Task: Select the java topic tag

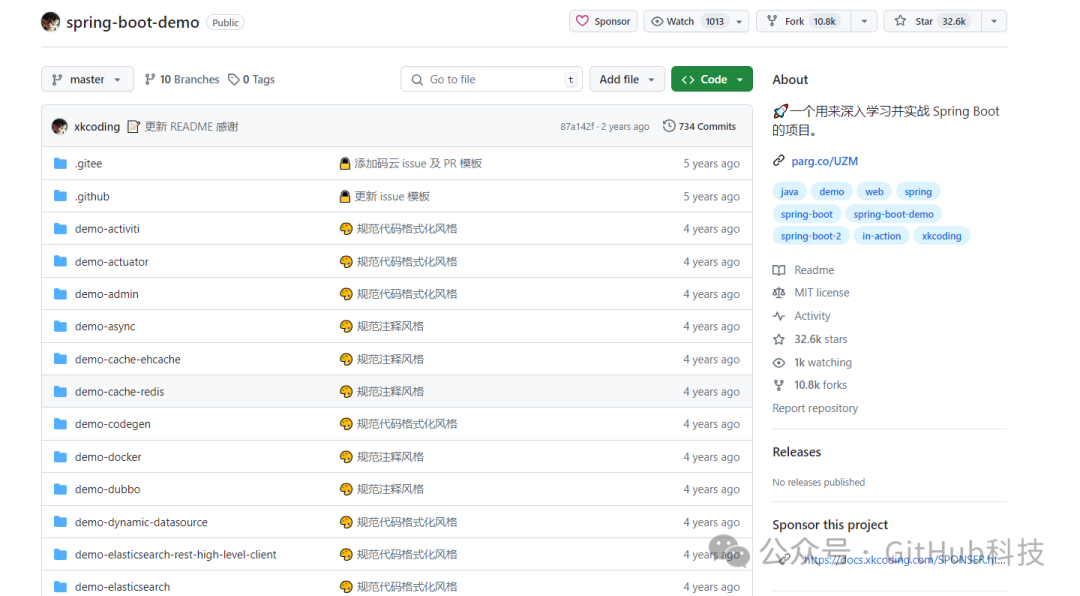Action: click(789, 192)
